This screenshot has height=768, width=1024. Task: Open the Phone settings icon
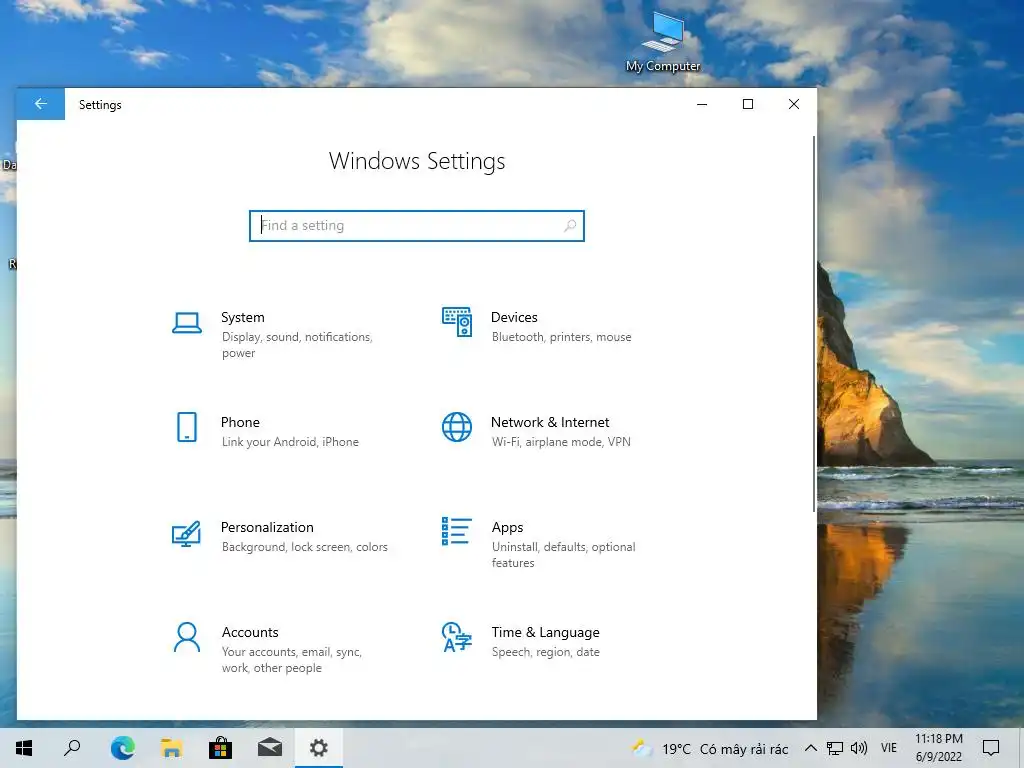coord(187,427)
